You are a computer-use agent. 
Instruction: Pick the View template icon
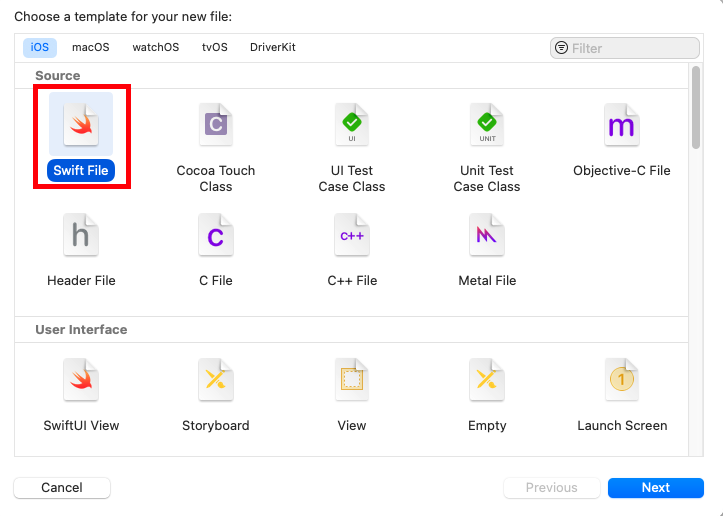point(352,380)
